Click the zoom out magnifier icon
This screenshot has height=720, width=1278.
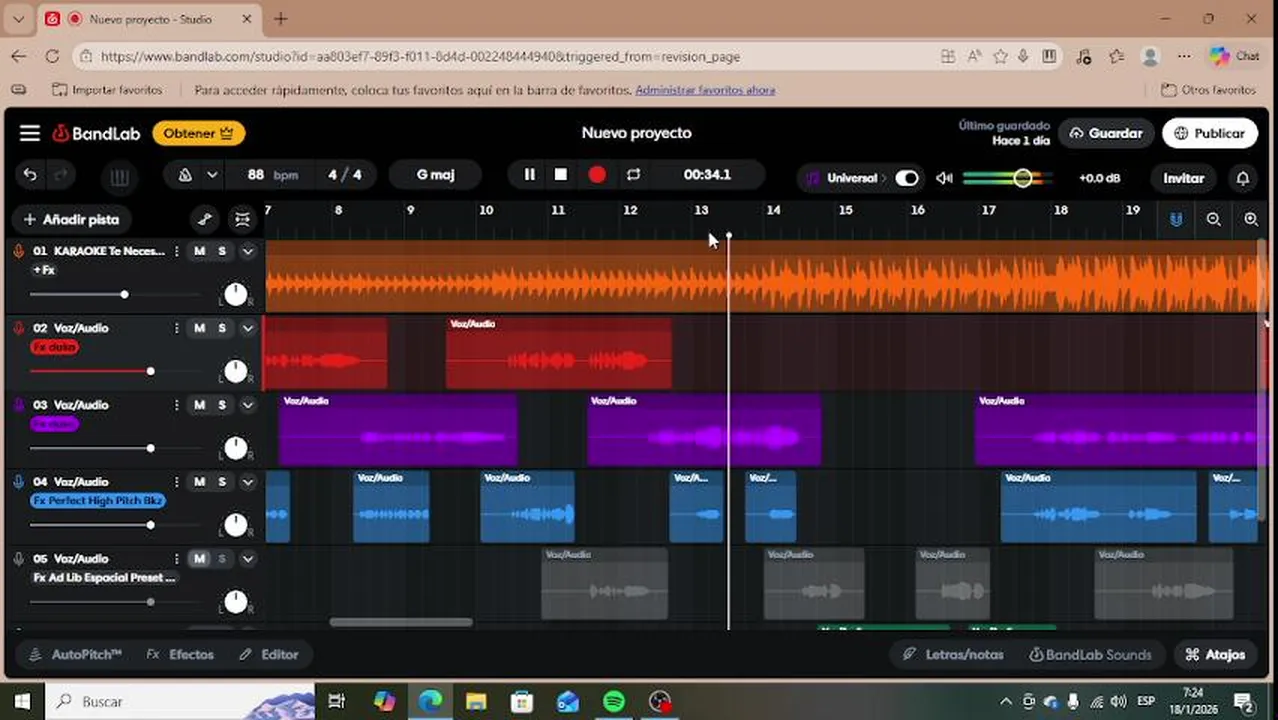click(1214, 219)
